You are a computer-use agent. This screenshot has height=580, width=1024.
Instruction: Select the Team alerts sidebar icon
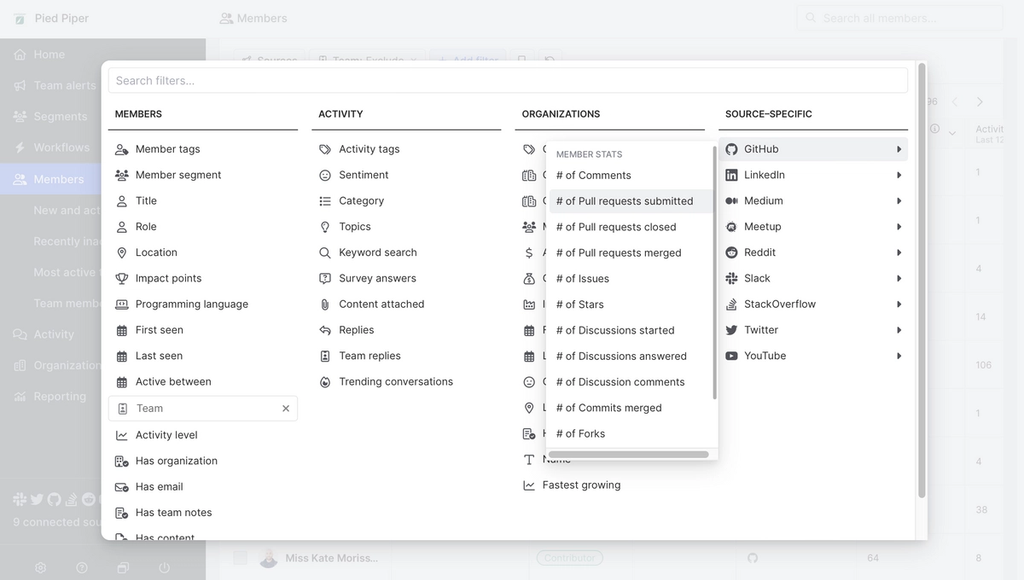[x=20, y=85]
